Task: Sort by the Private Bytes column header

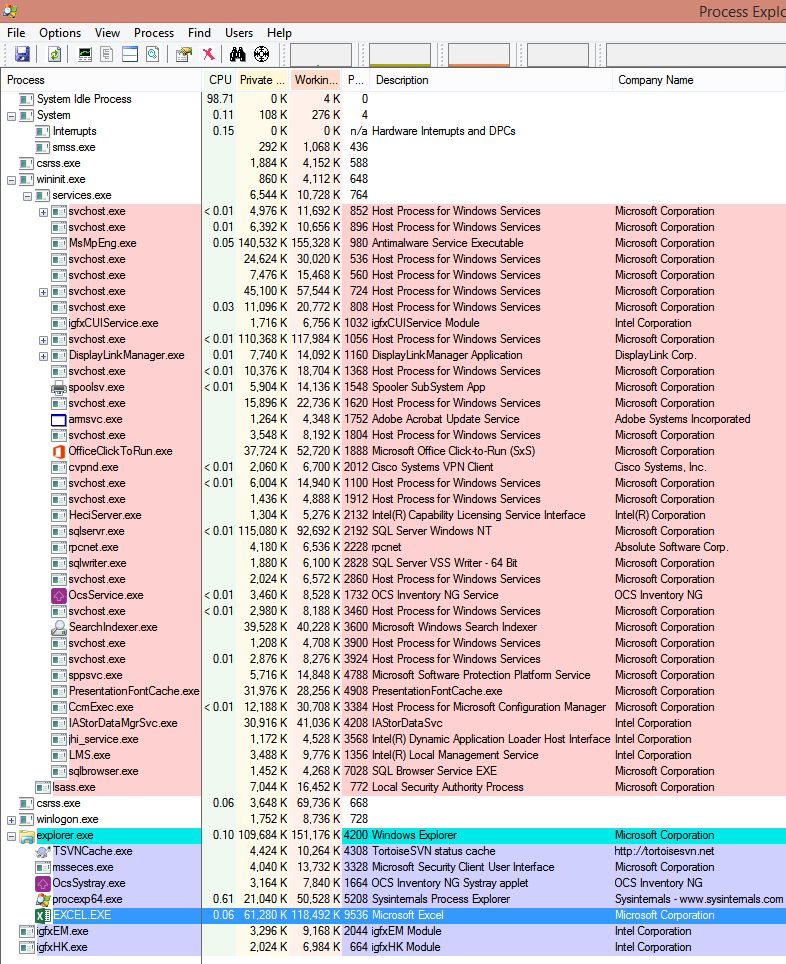Action: click(x=263, y=80)
